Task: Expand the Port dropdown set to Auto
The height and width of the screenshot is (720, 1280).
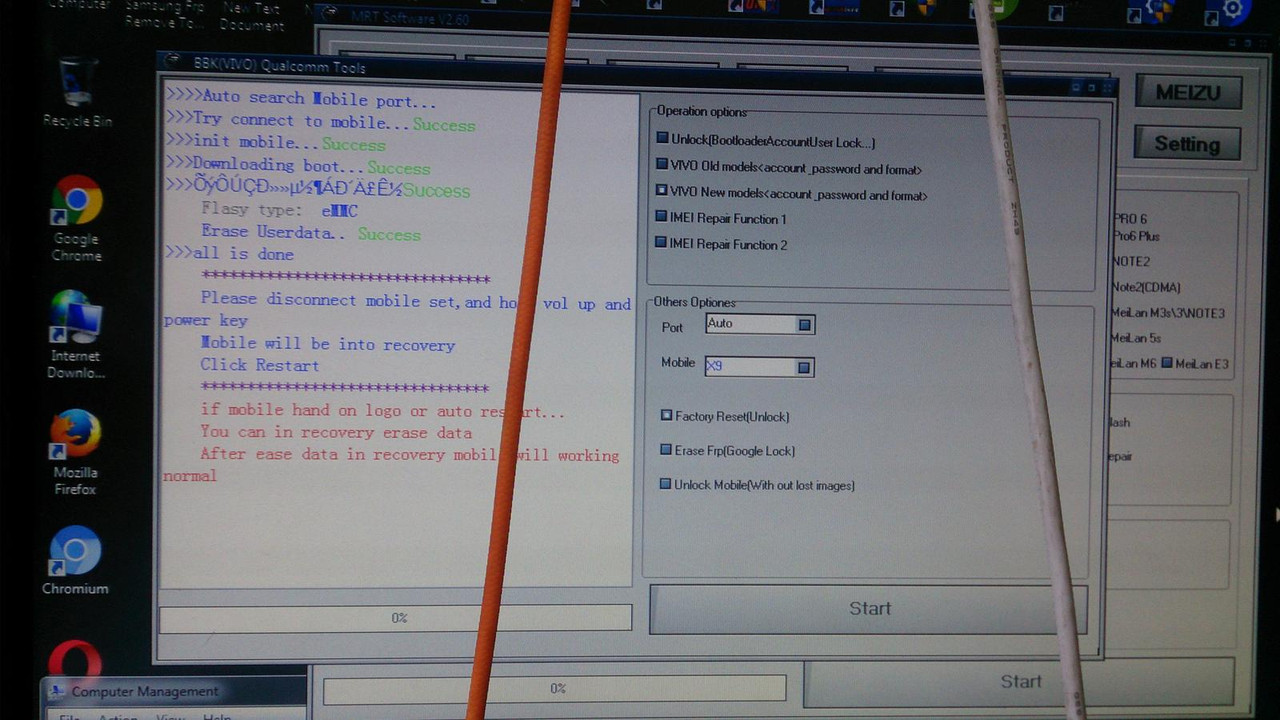Action: [804, 325]
